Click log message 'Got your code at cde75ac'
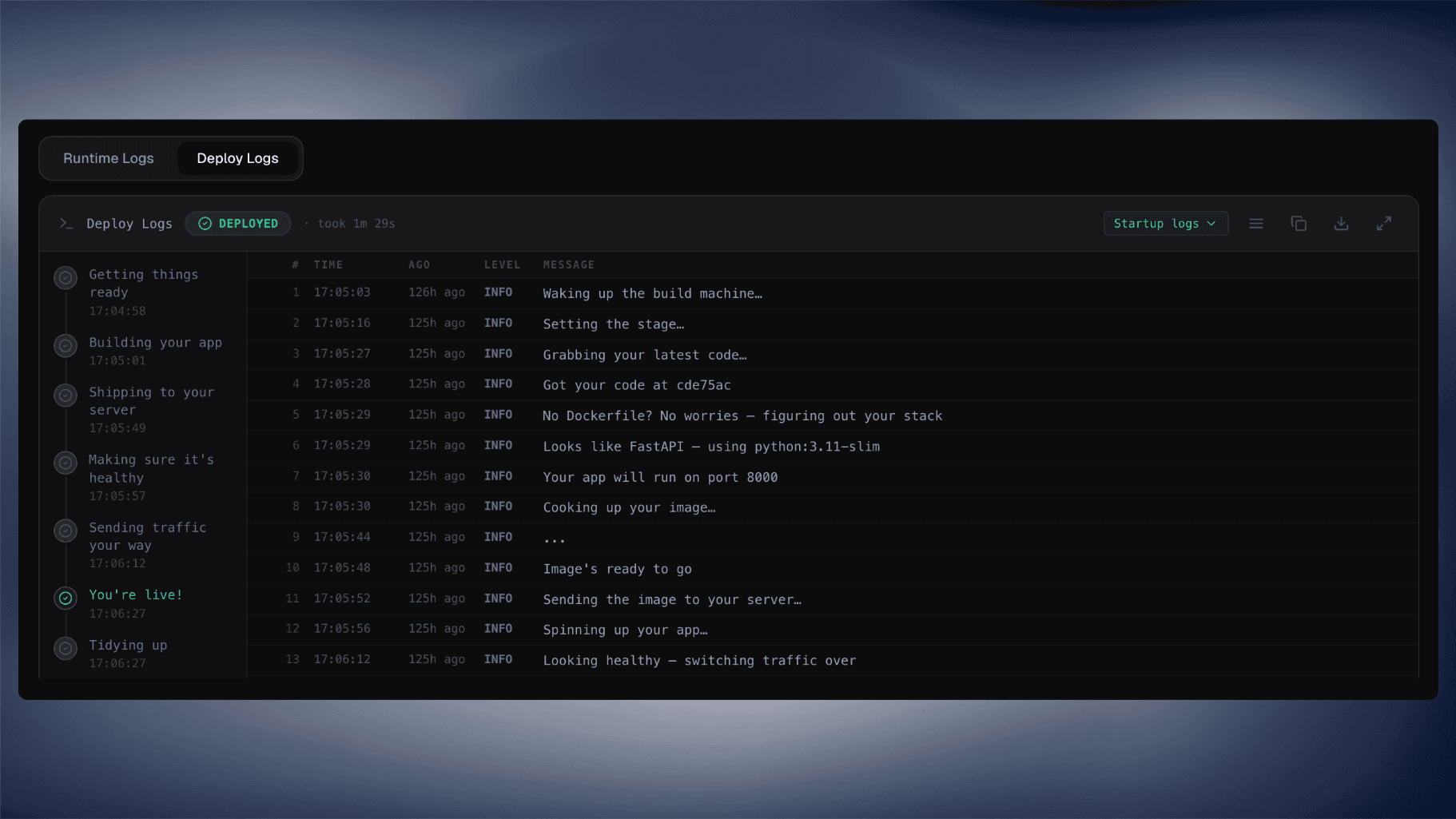 [637, 385]
